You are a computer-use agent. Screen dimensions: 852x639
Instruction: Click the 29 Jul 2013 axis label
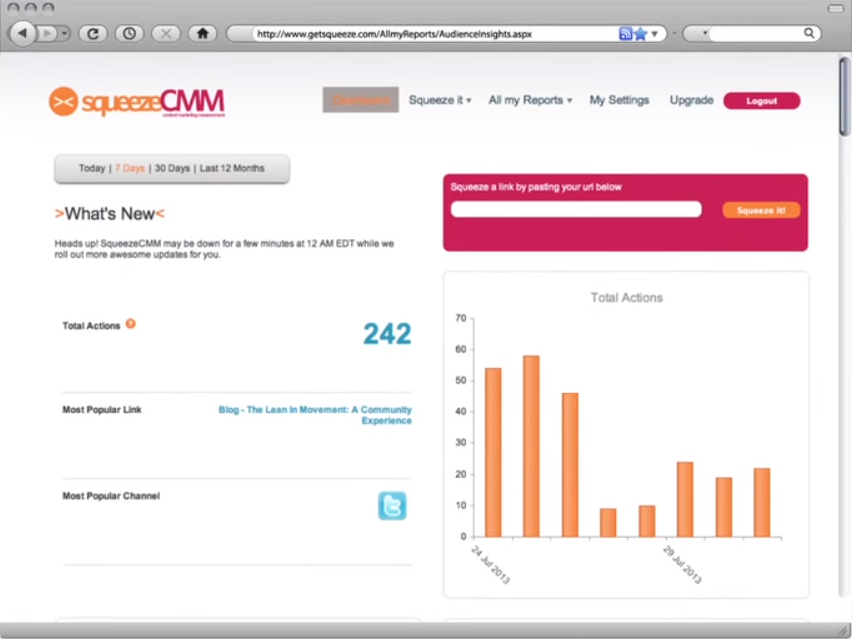(682, 565)
